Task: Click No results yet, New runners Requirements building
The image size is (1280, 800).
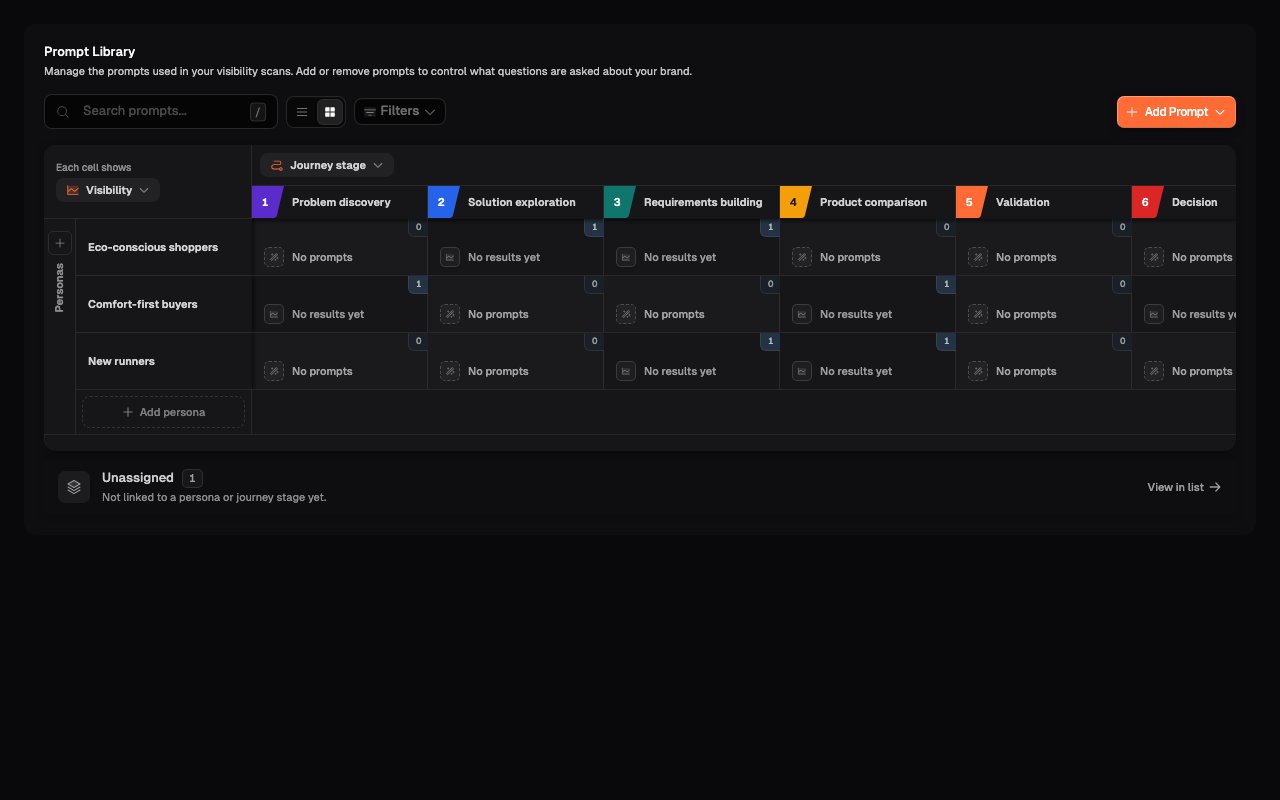Action: pyautogui.click(x=680, y=371)
